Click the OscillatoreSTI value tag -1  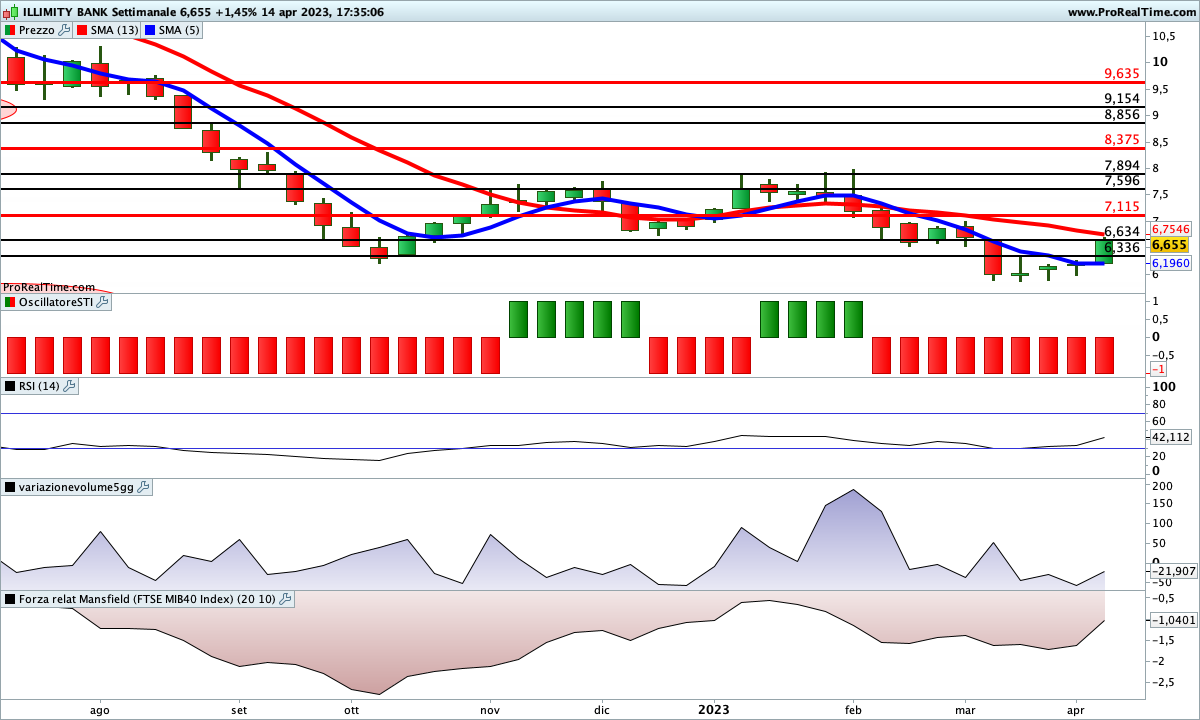pos(1158,369)
